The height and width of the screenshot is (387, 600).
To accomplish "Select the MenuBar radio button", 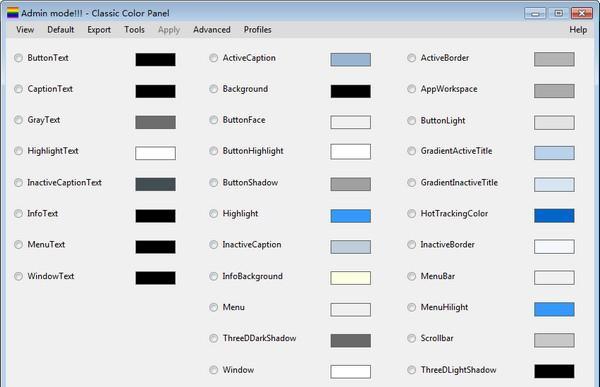I will (x=411, y=276).
